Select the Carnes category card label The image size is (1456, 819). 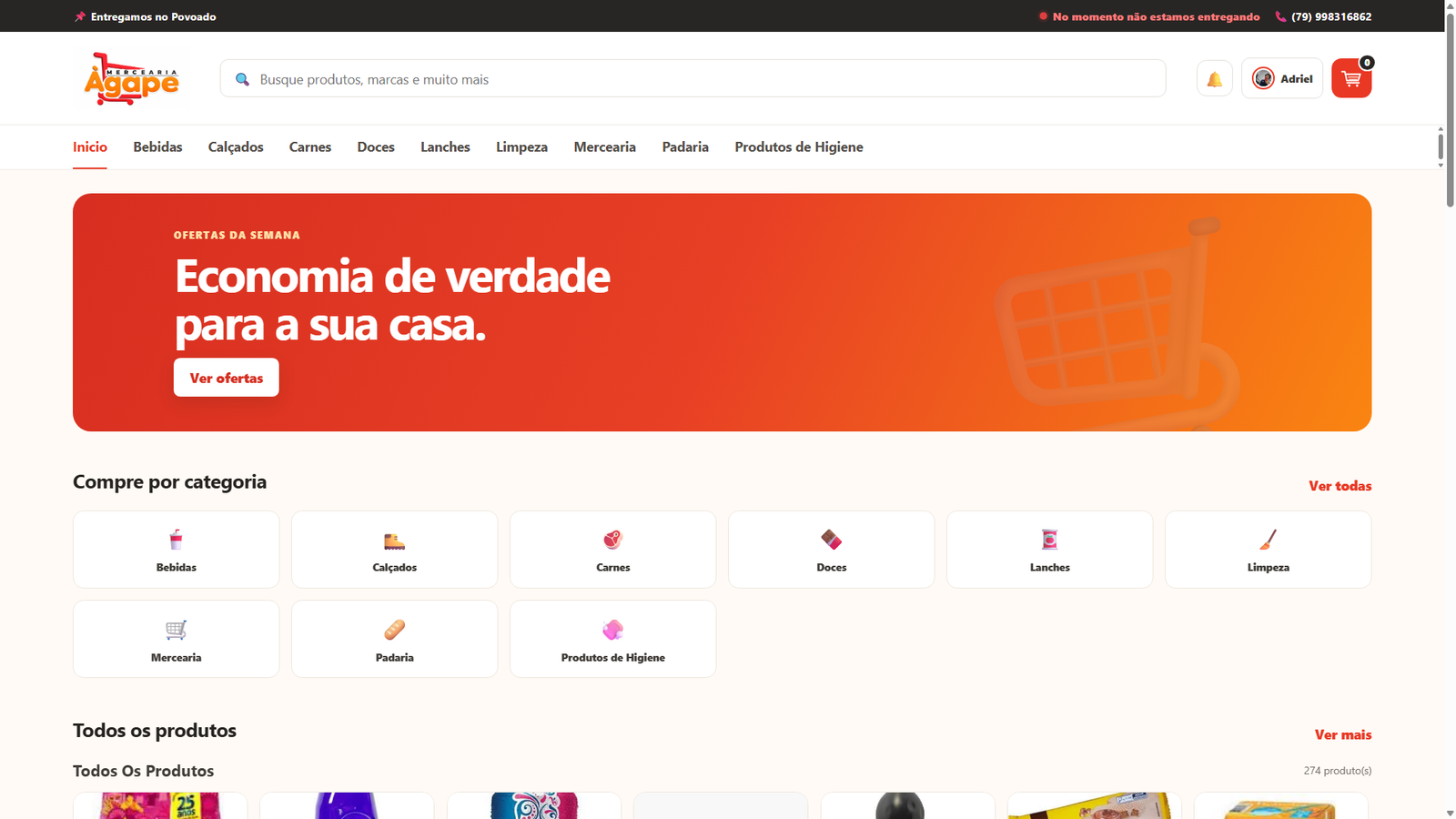(x=612, y=567)
